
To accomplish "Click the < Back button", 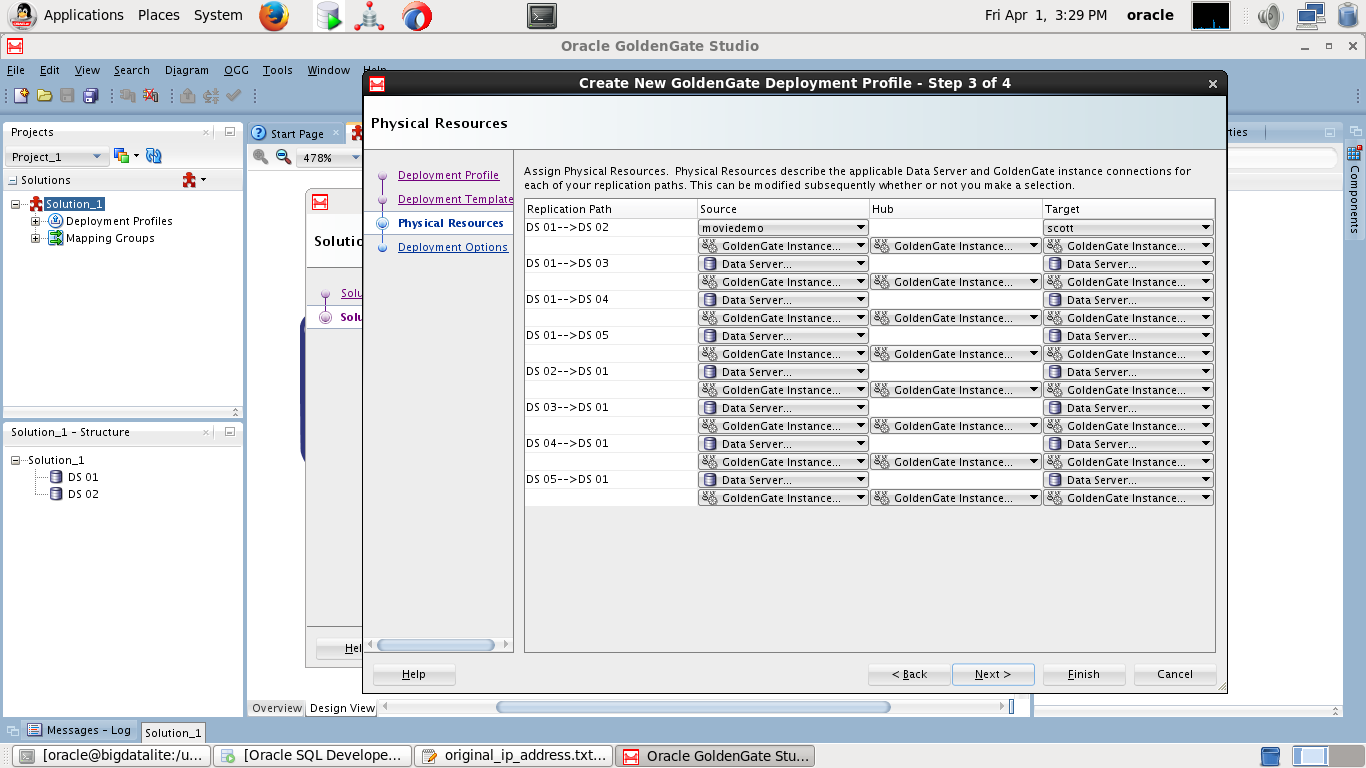I will [x=909, y=674].
